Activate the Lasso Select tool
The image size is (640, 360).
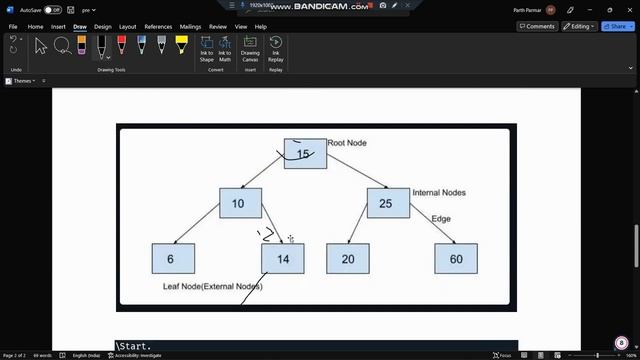point(62,46)
